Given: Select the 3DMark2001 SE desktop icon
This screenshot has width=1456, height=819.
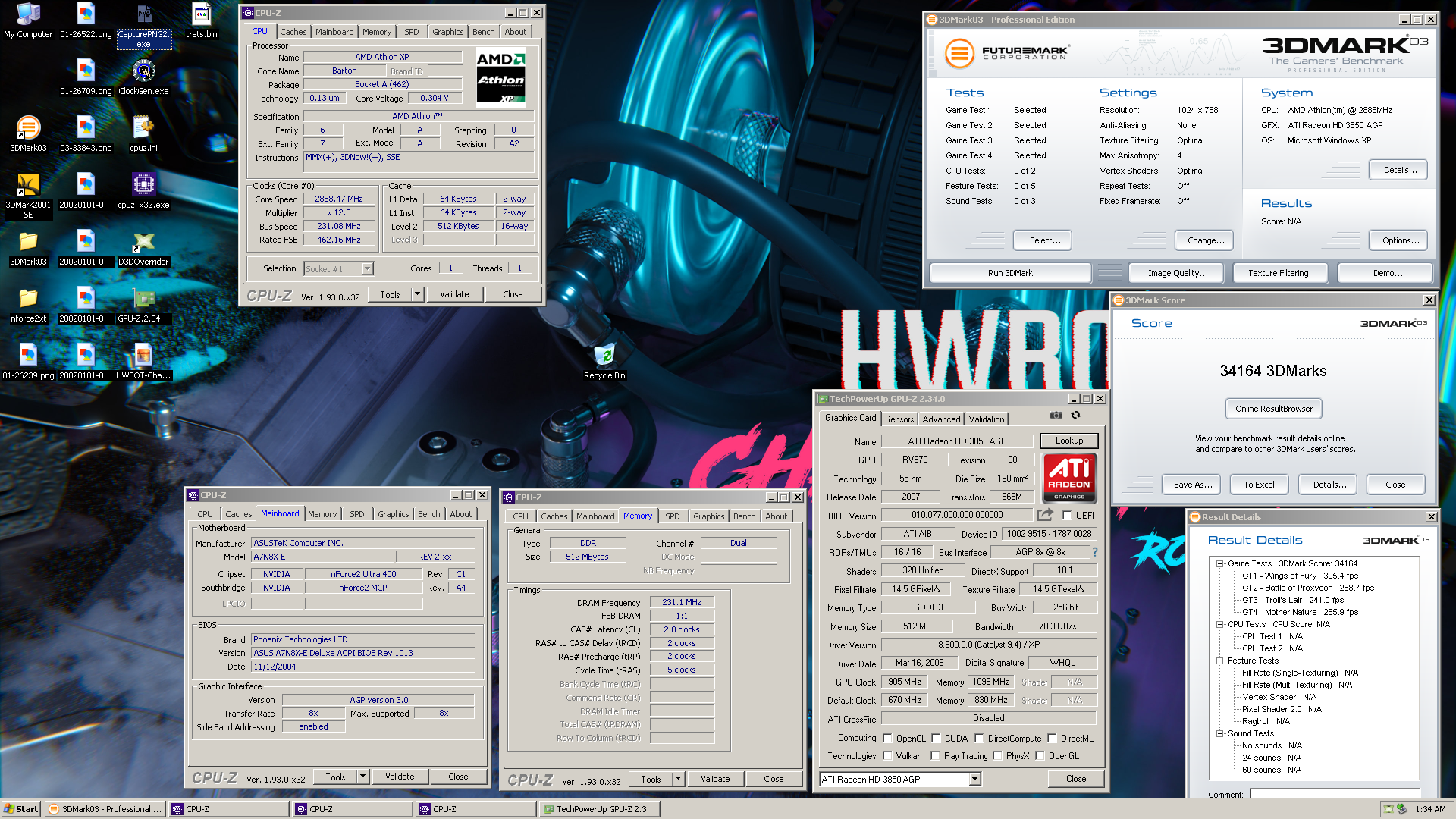Looking at the screenshot, I should (x=28, y=196).
